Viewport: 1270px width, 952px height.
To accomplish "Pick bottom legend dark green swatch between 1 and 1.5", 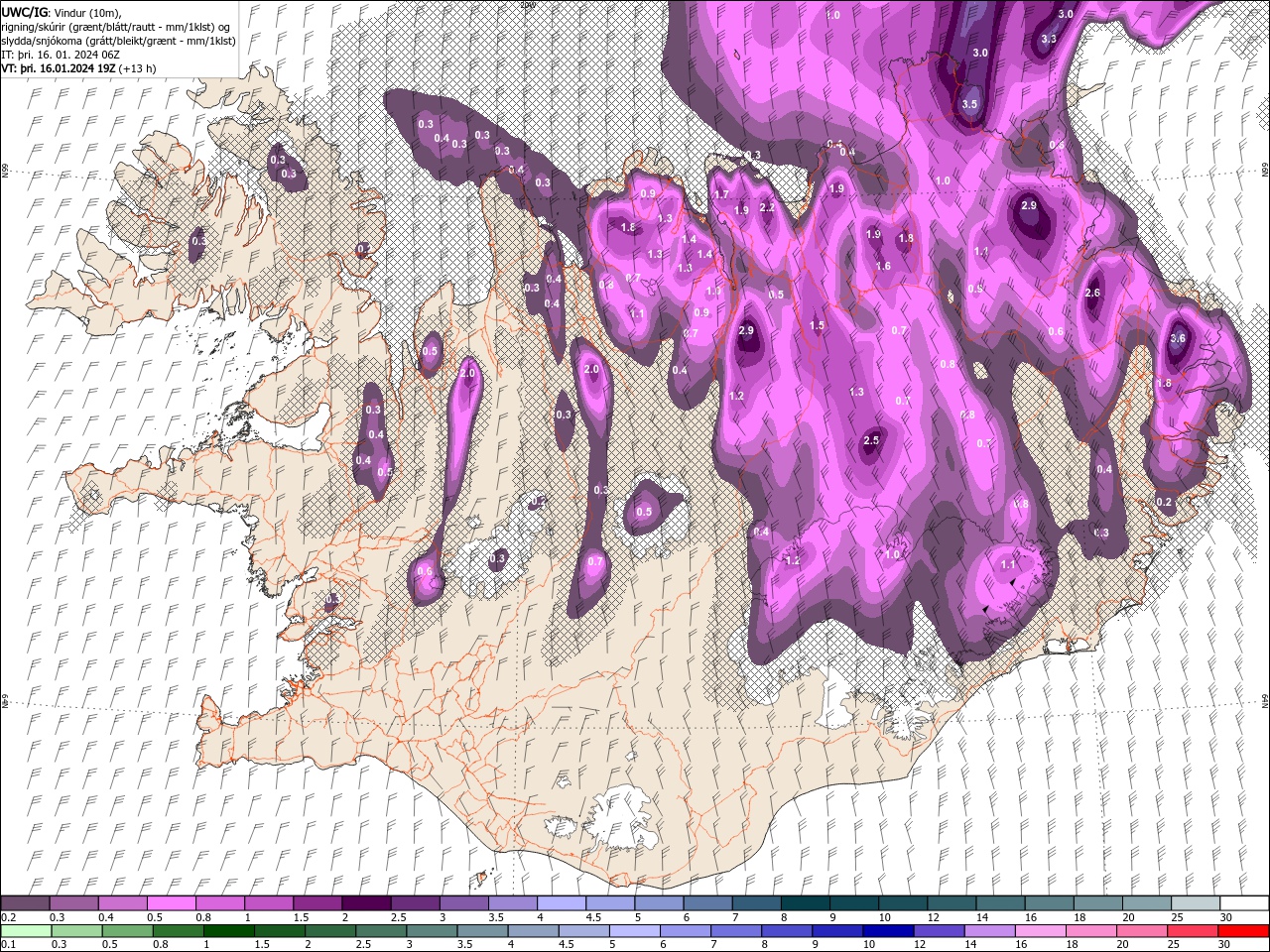I will tap(230, 931).
